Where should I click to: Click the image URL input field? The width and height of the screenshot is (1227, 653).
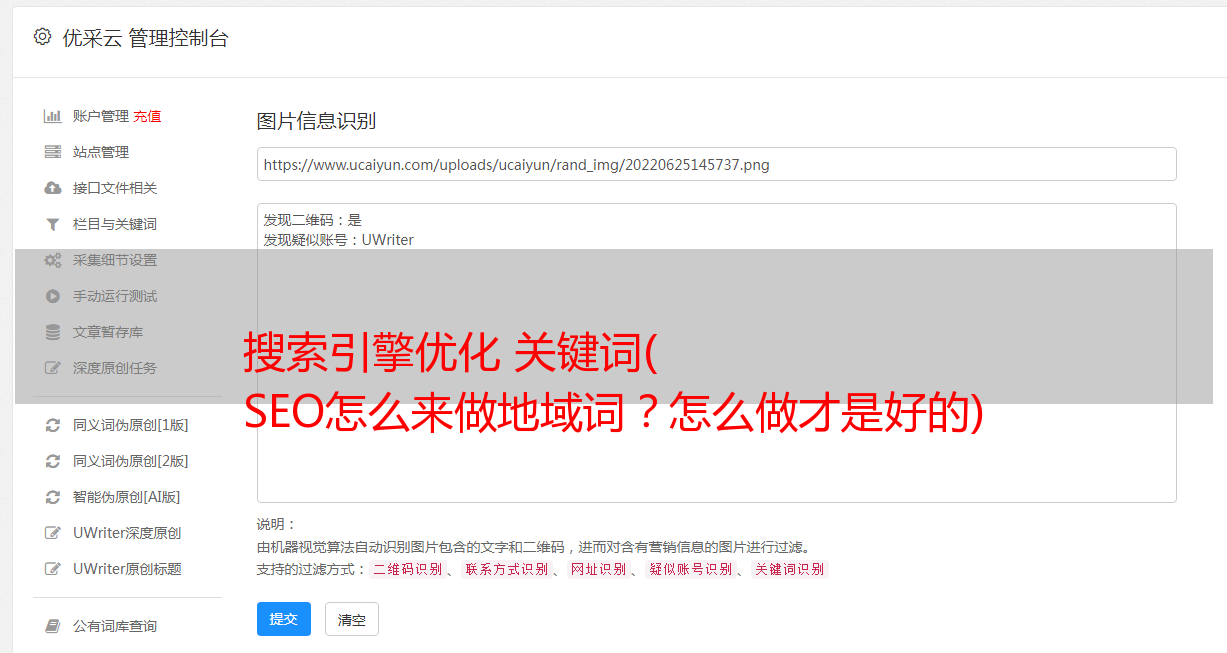coord(716,164)
